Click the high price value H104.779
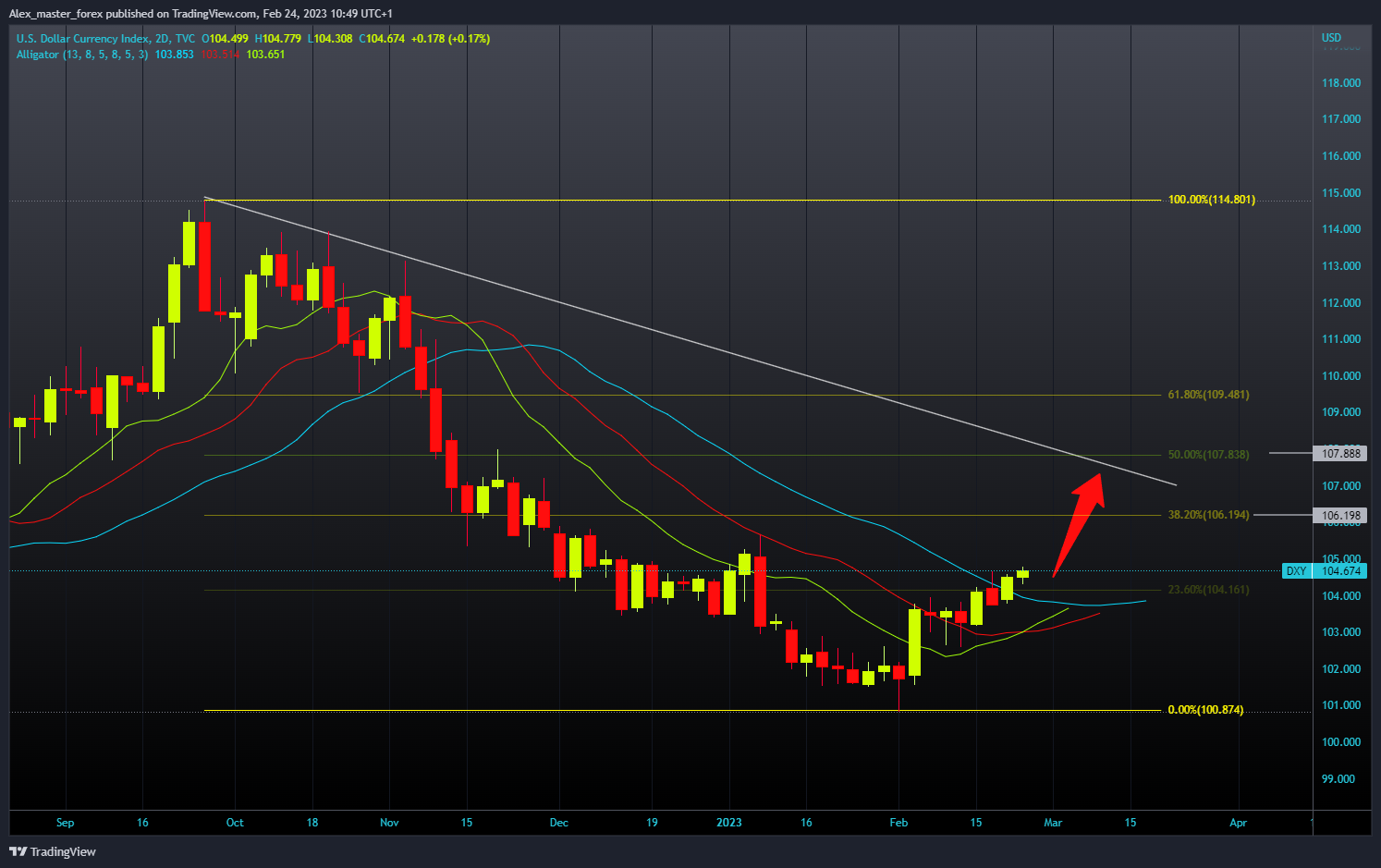This screenshot has height=868, width=1381. [x=278, y=39]
